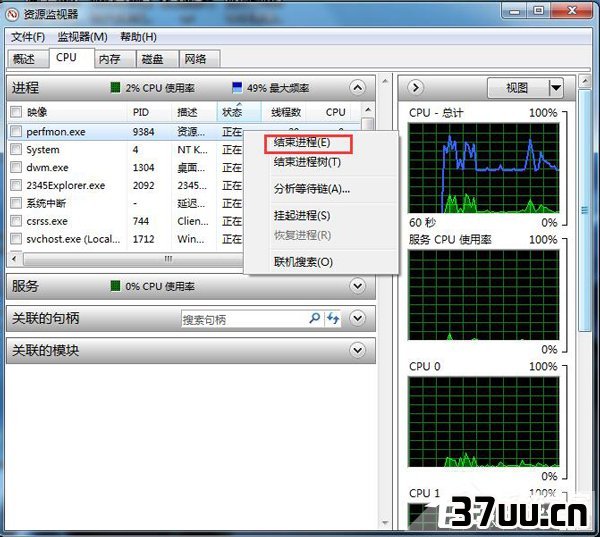600x537 pixels.
Task: Open the 视图 dropdown arrow
Action: click(x=556, y=88)
